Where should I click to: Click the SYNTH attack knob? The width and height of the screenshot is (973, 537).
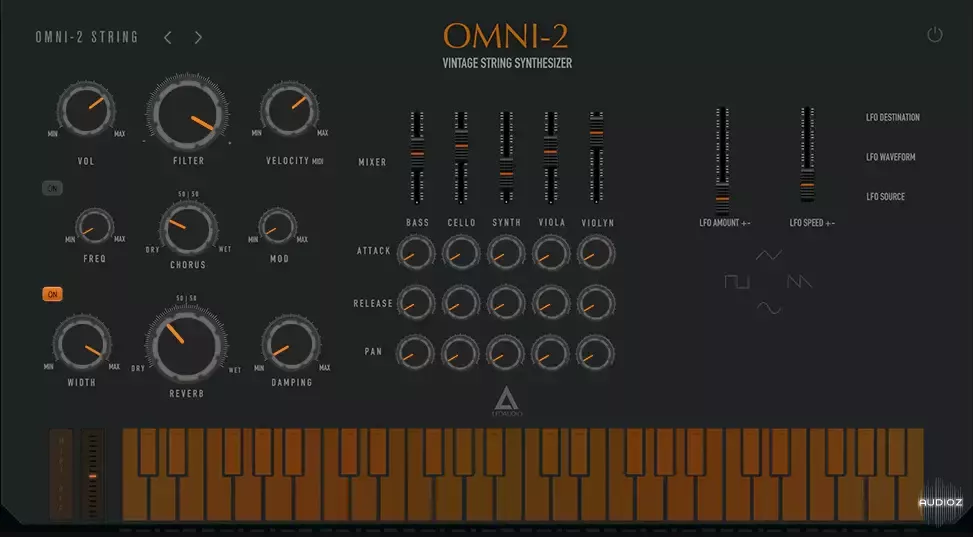506,253
